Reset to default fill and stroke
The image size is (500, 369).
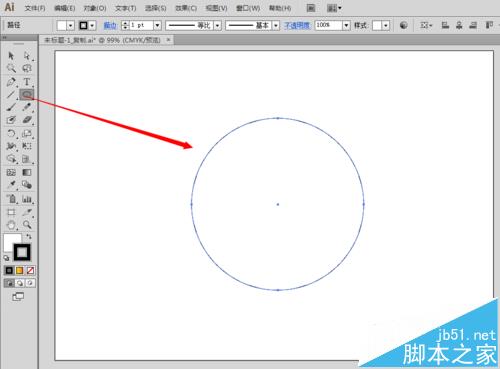[x=6, y=258]
